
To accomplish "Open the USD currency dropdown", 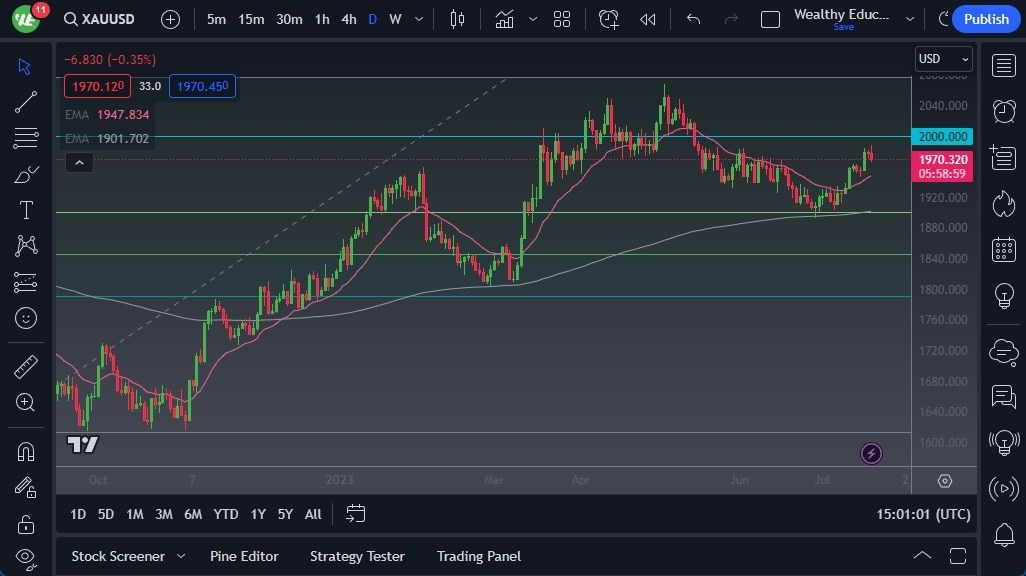I will coord(941,58).
